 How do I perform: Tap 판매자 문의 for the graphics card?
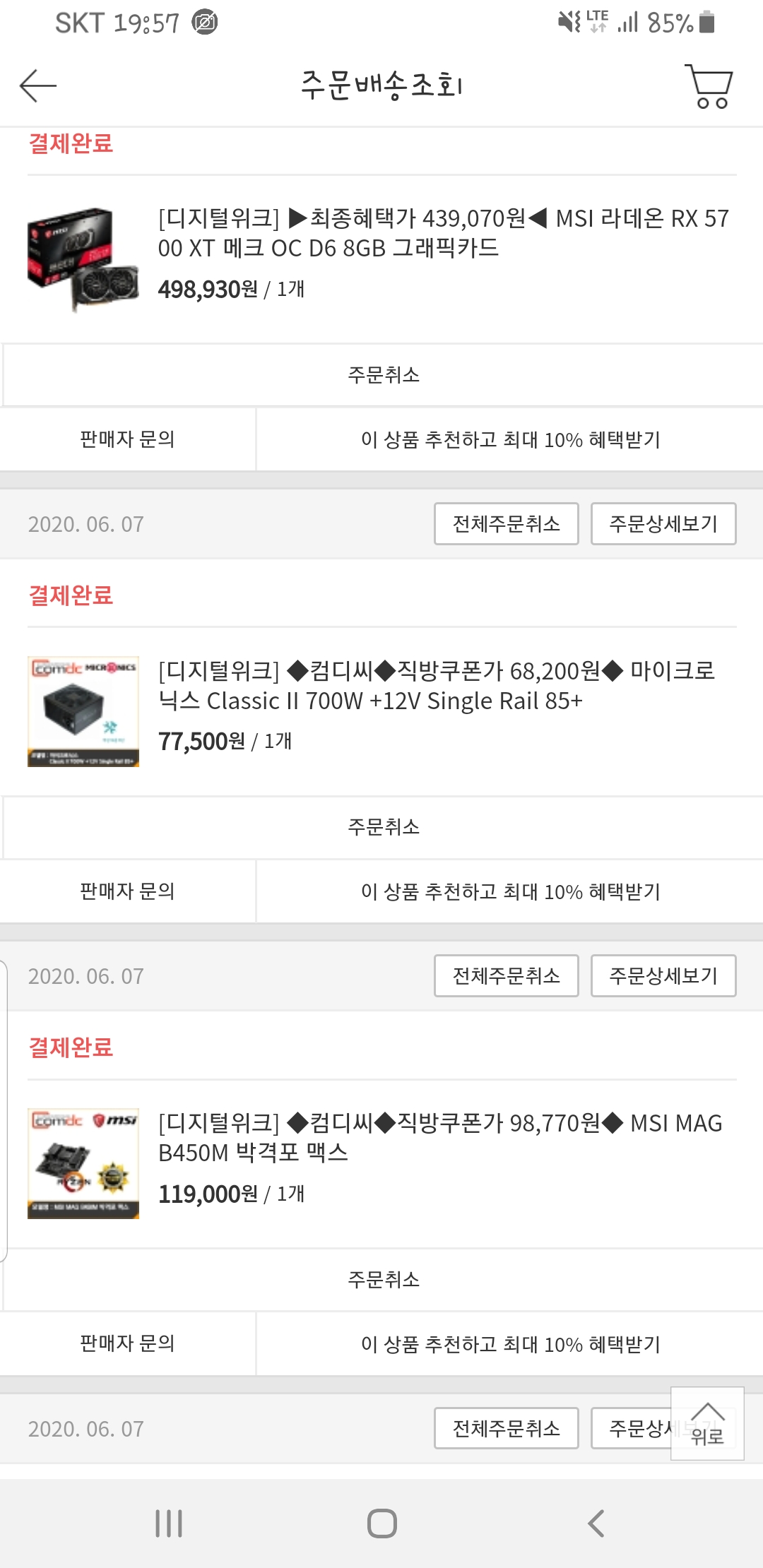tap(128, 439)
